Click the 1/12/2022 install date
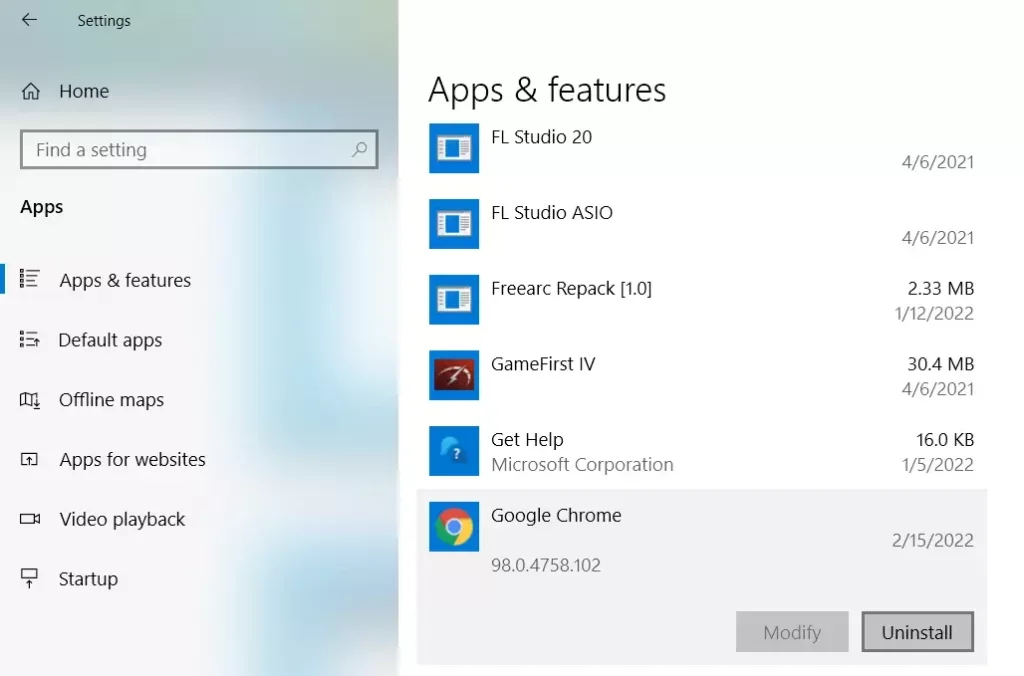This screenshot has height=676, width=1024. (934, 314)
